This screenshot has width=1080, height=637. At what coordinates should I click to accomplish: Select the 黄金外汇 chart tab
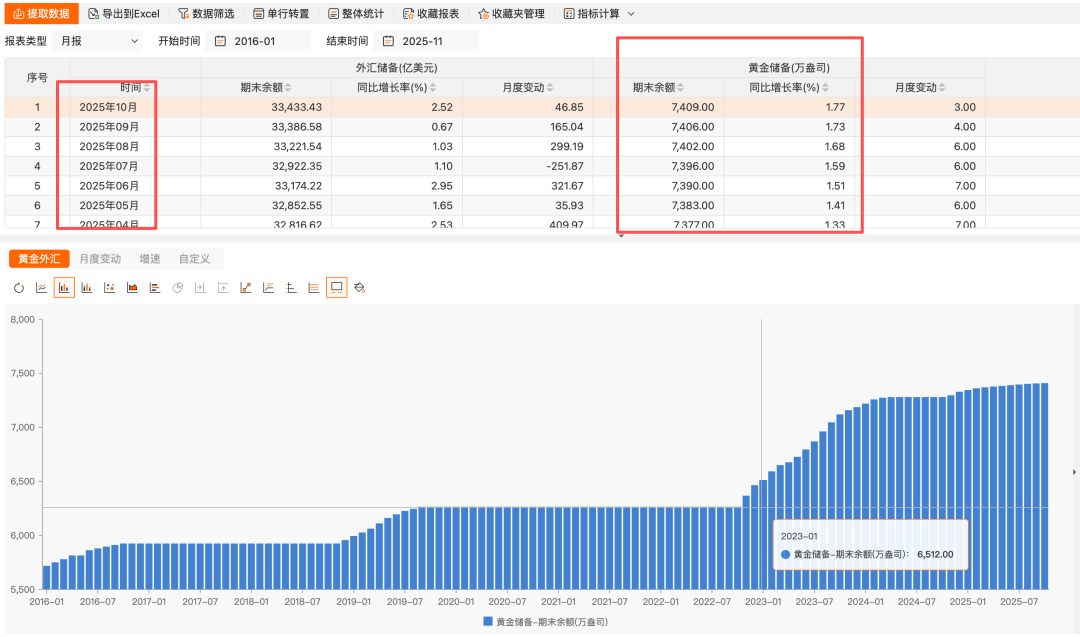click(39, 259)
